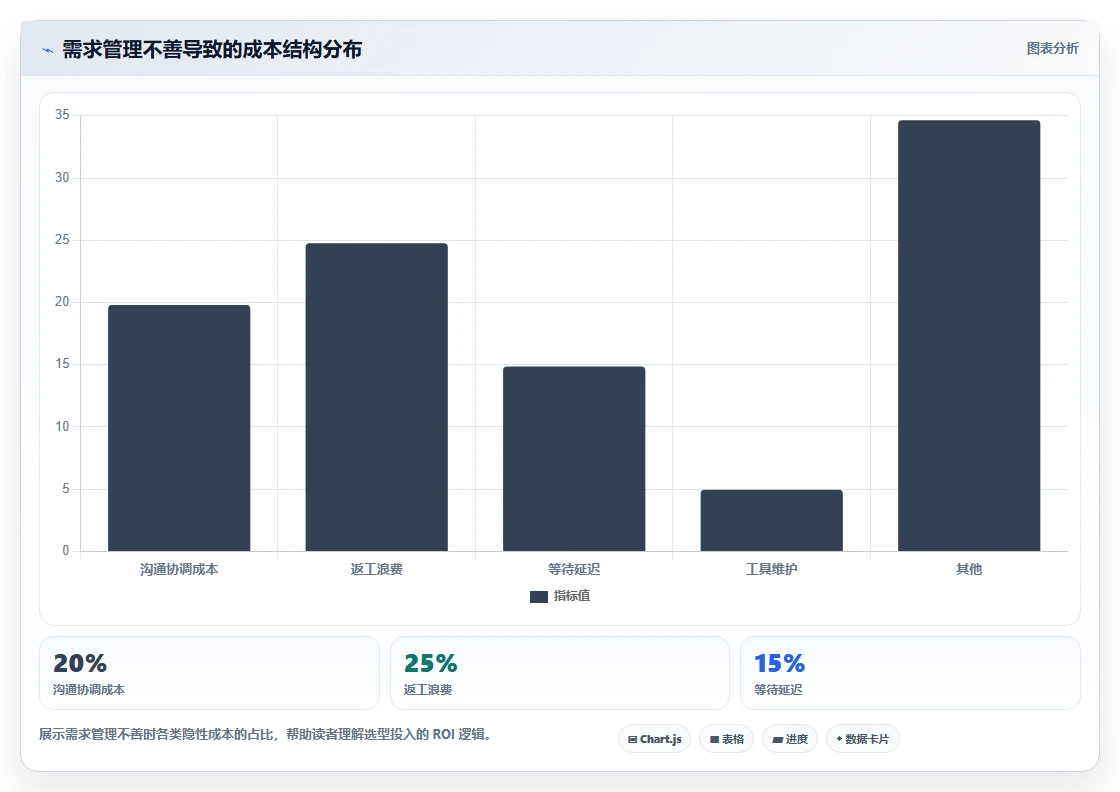
Task: Click the icon inside the Chart.js chip
Action: 632,740
